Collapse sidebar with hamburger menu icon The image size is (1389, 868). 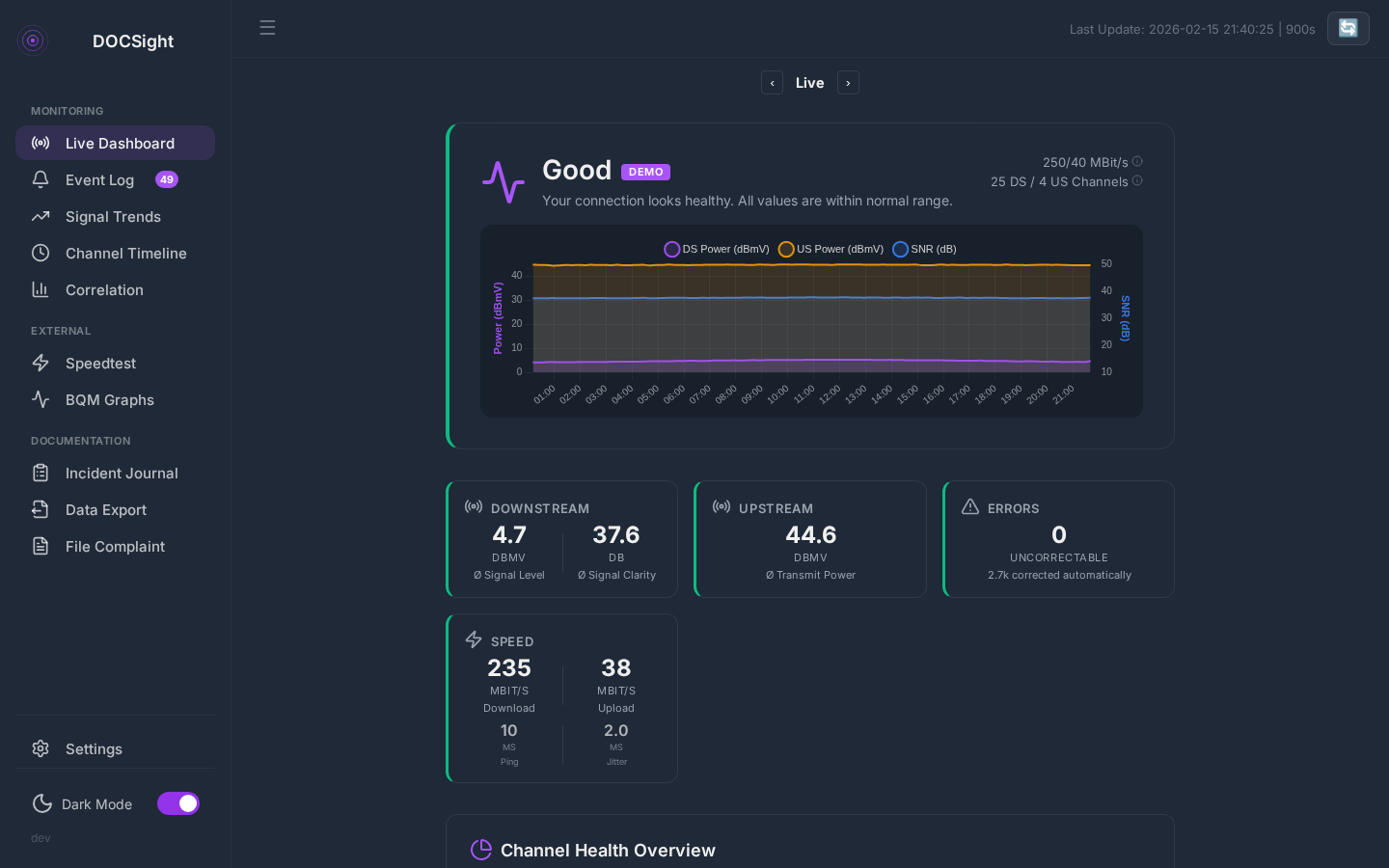[x=267, y=28]
